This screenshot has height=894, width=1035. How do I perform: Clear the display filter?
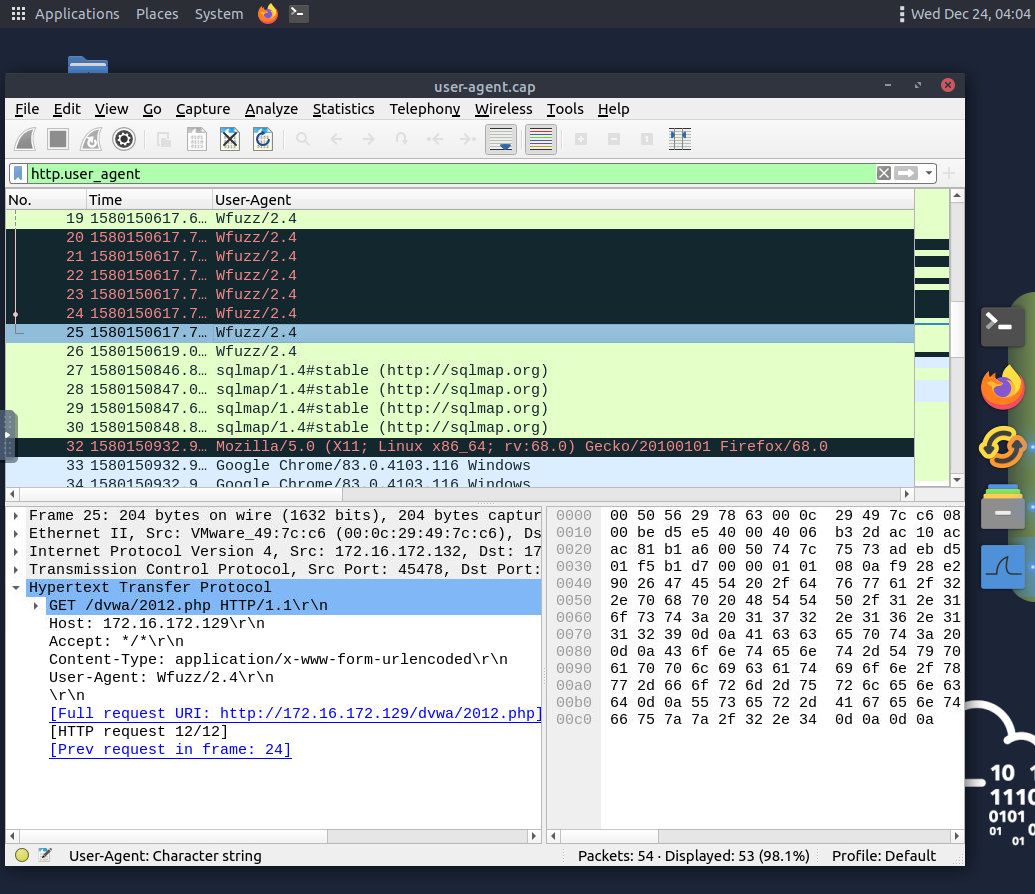coord(884,173)
